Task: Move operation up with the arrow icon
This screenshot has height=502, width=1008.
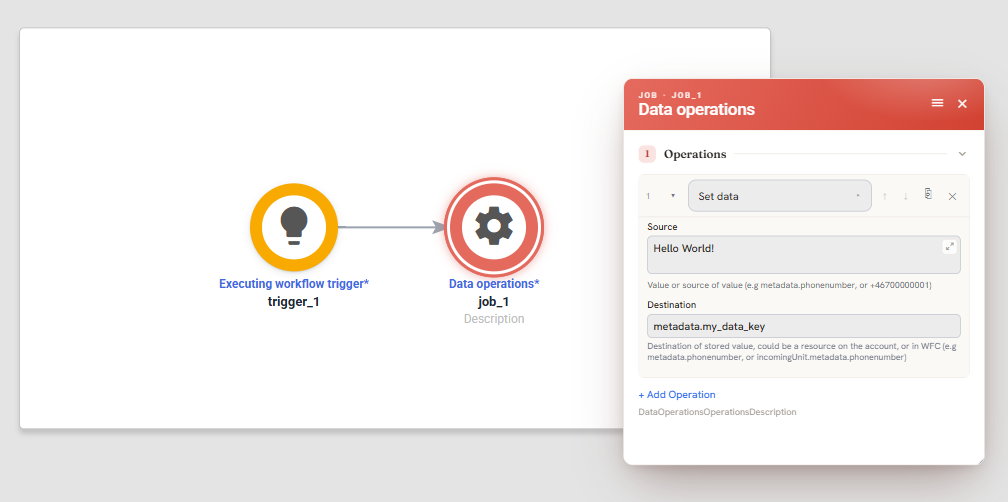Action: pos(885,197)
